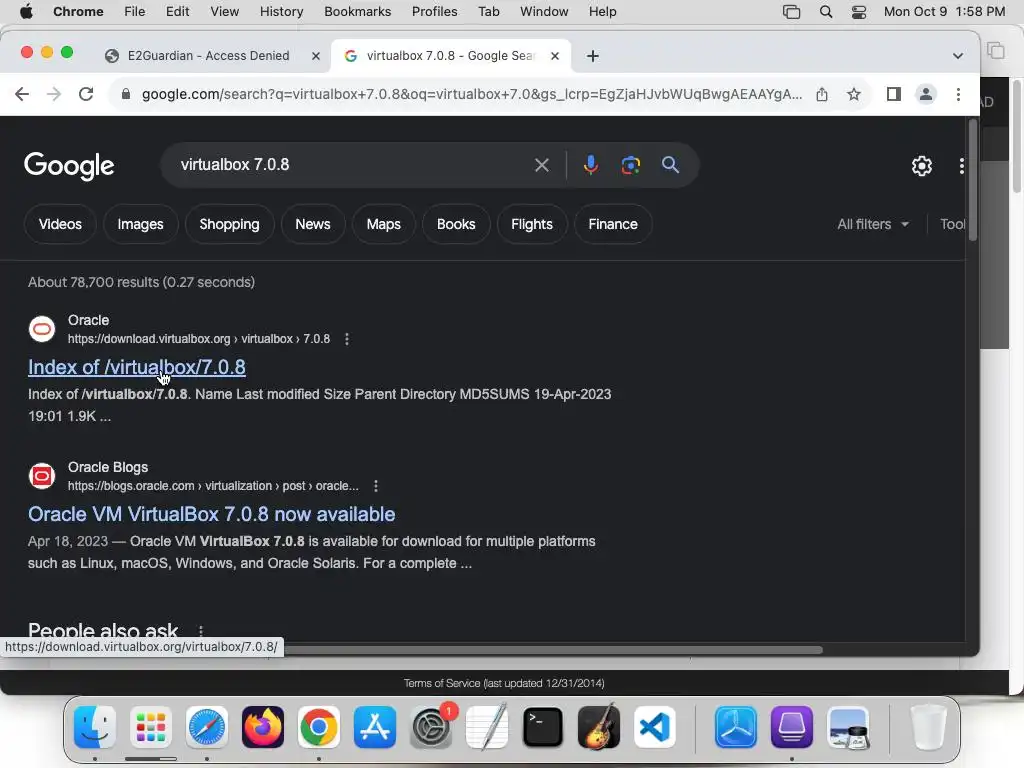
Task: Launch Firefox from the Dock
Action: [x=263, y=727]
